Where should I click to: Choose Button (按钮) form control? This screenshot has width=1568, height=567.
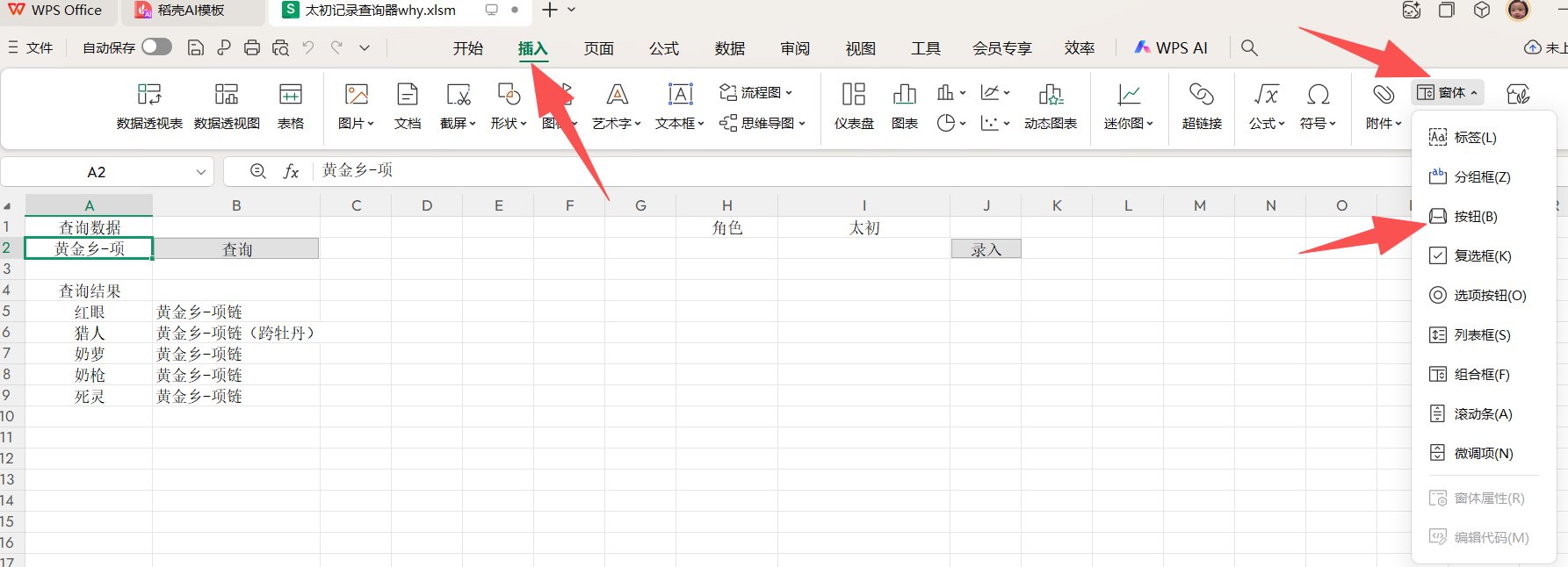[x=1484, y=216]
